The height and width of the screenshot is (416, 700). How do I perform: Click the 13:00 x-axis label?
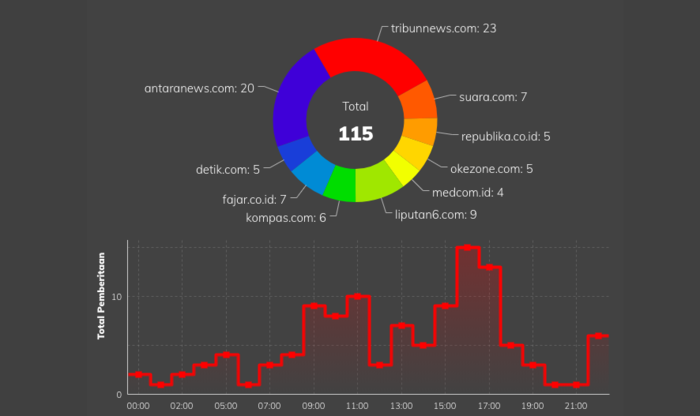click(x=401, y=406)
